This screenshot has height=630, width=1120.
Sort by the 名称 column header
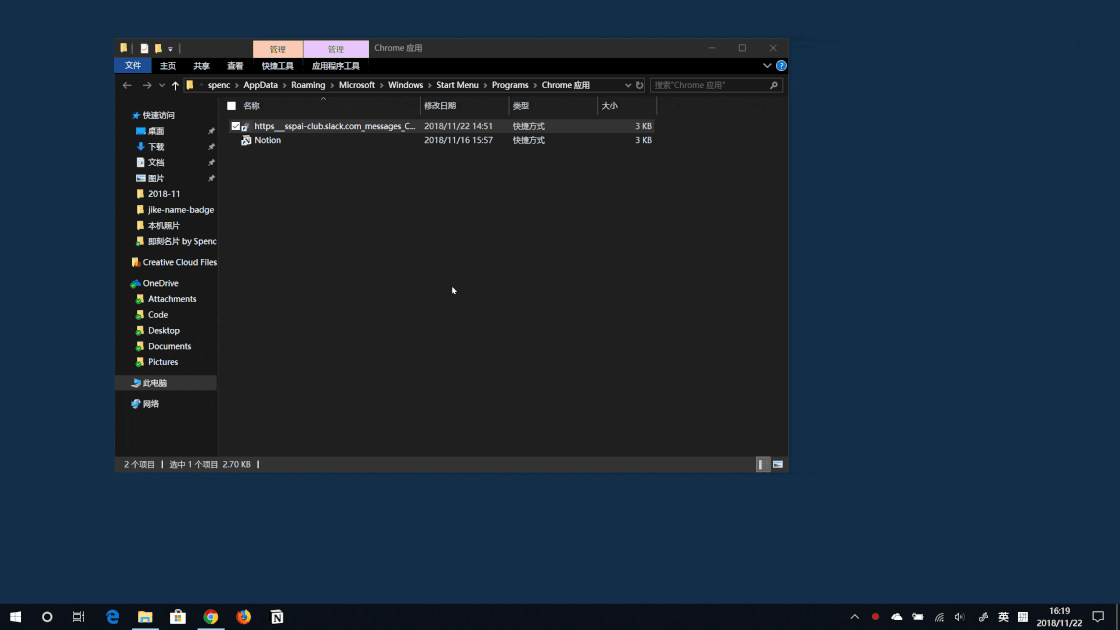(x=251, y=106)
